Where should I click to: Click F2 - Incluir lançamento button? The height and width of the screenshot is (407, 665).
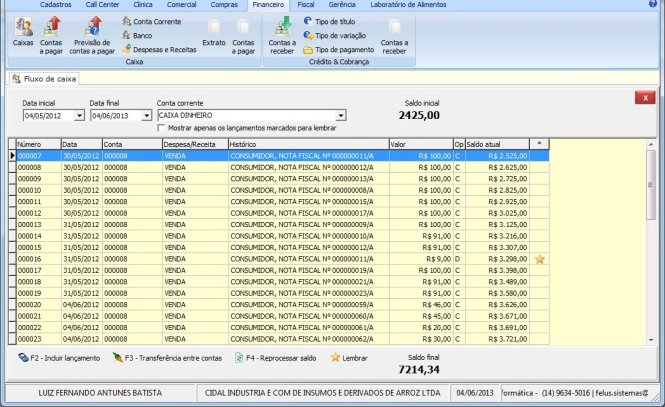pos(59,358)
